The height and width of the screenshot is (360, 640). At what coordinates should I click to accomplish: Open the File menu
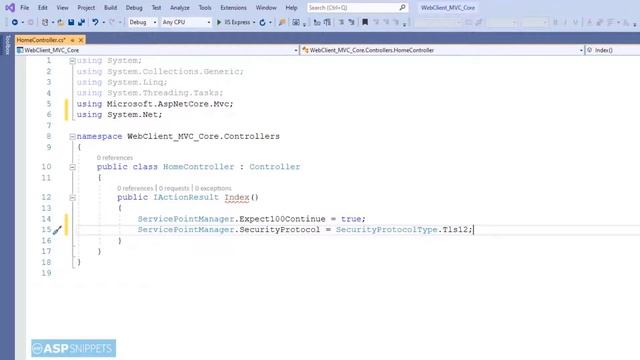coord(24,8)
